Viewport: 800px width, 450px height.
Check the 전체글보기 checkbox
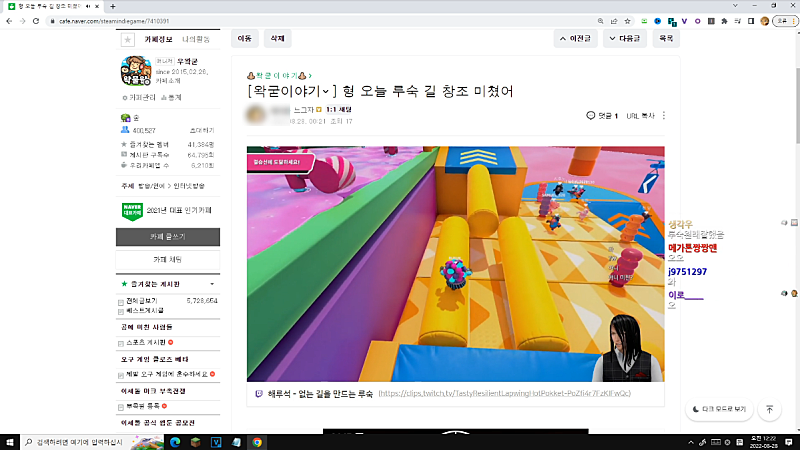[122, 300]
